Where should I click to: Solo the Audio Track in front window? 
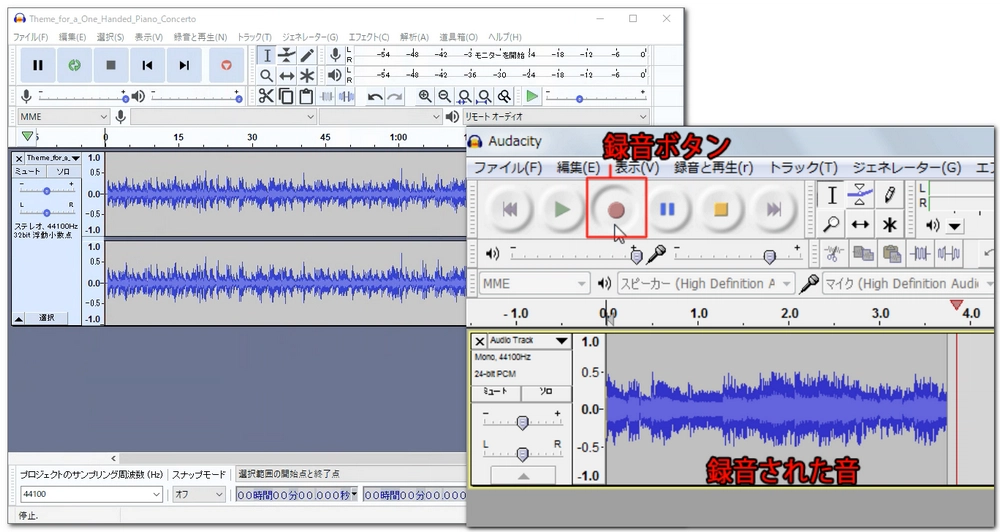point(546,392)
